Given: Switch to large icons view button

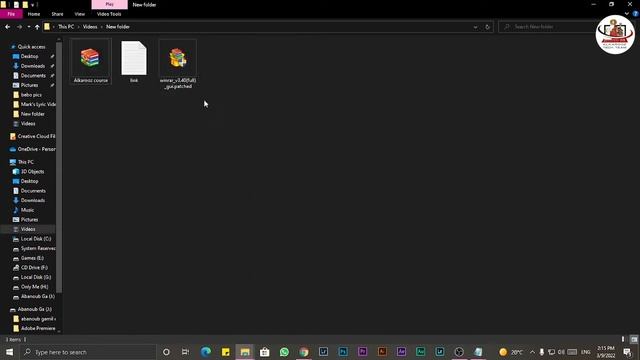Looking at the screenshot, I should [x=634, y=340].
